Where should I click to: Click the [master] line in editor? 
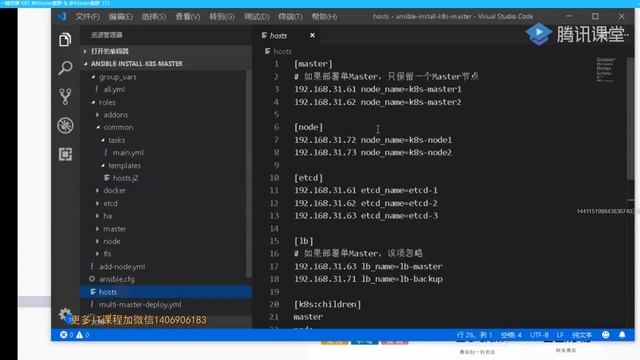tap(313, 64)
